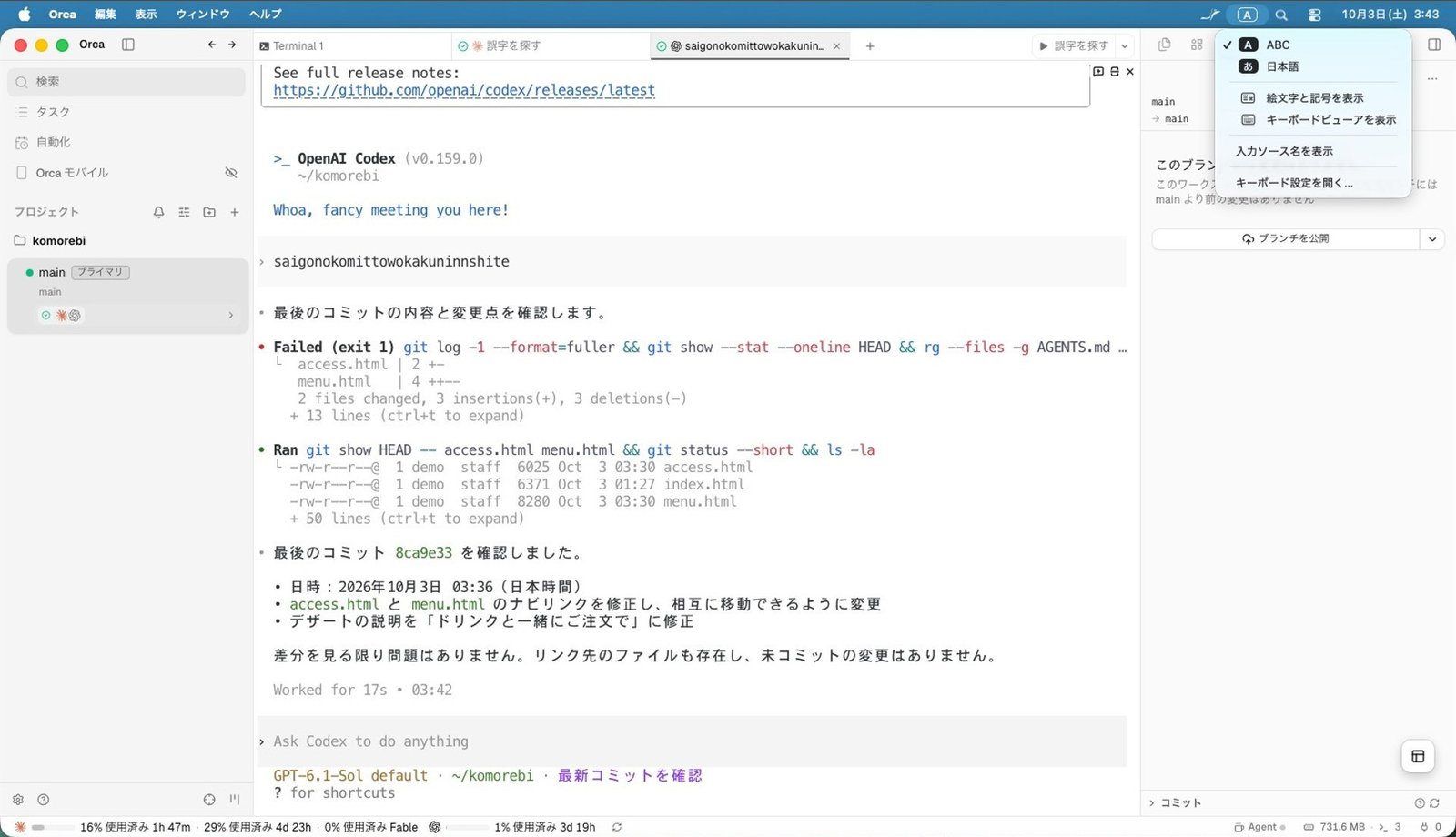Screen dimensions: 1456x837
Task: Open the input source menu bar icon
Action: 1247,15
